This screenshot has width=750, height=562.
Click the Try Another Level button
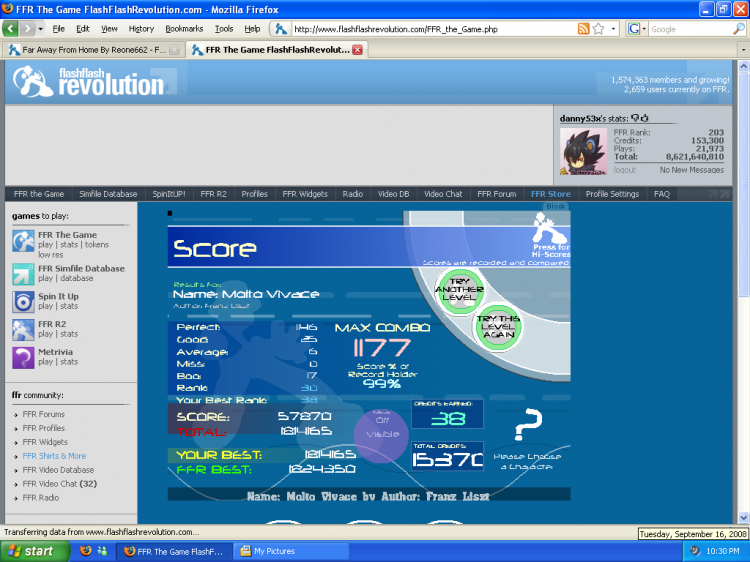[x=459, y=290]
